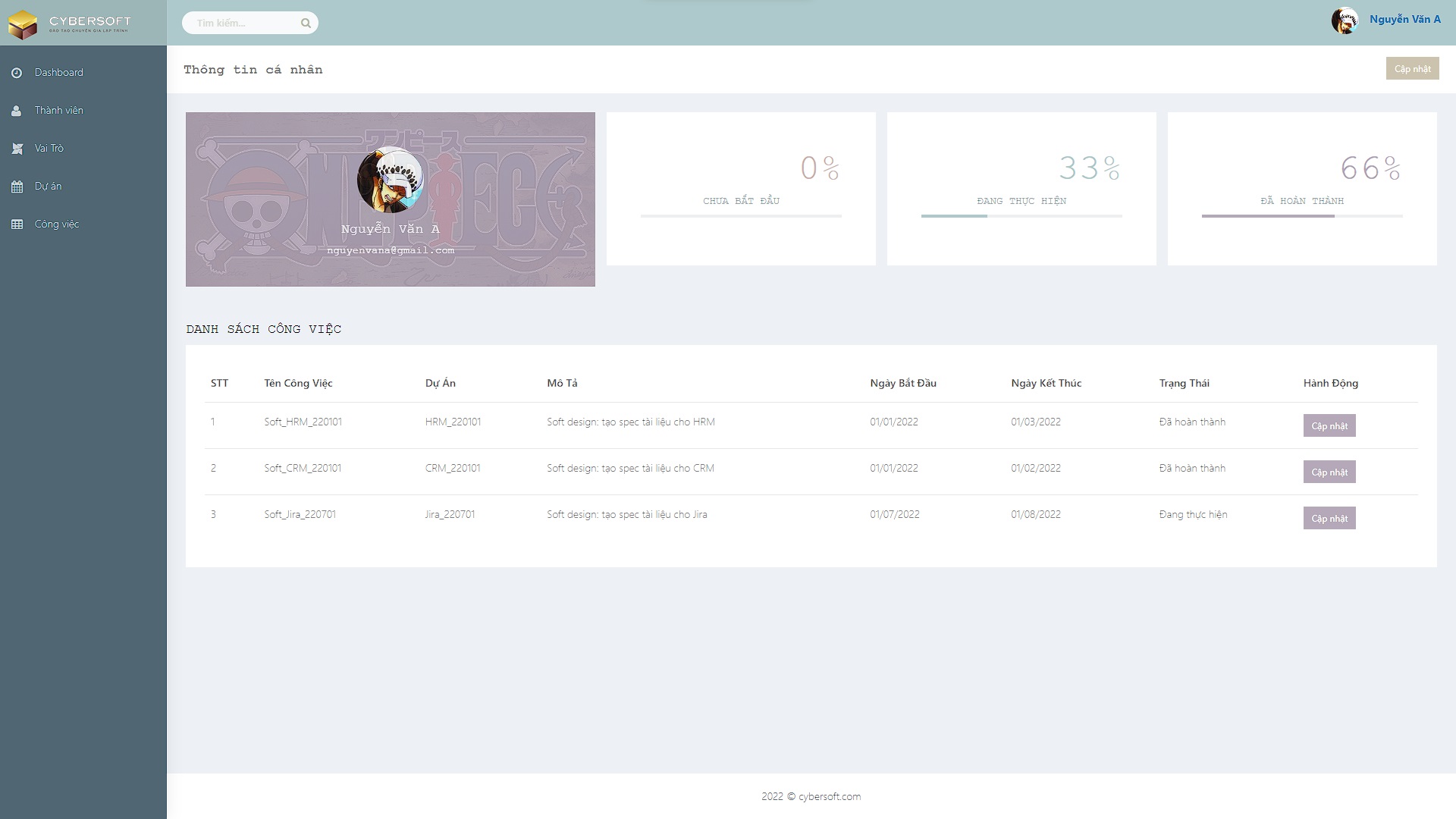This screenshot has height=819, width=1456.
Task: Click the search magnifier icon
Action: 306,23
